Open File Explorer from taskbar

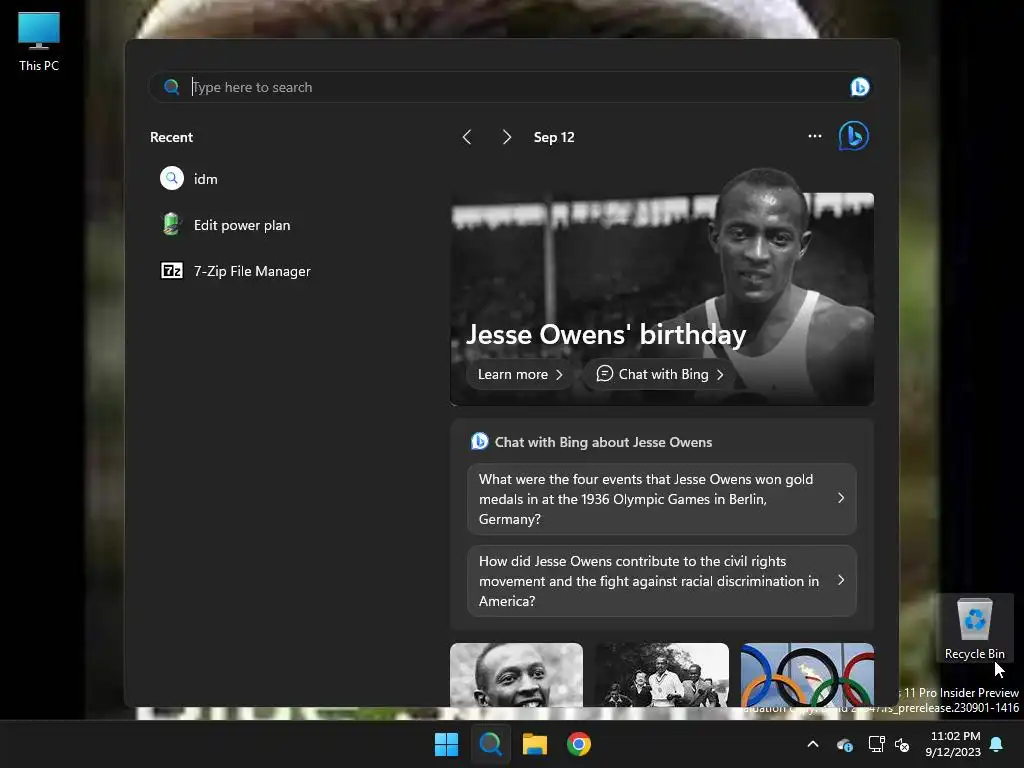(x=535, y=744)
